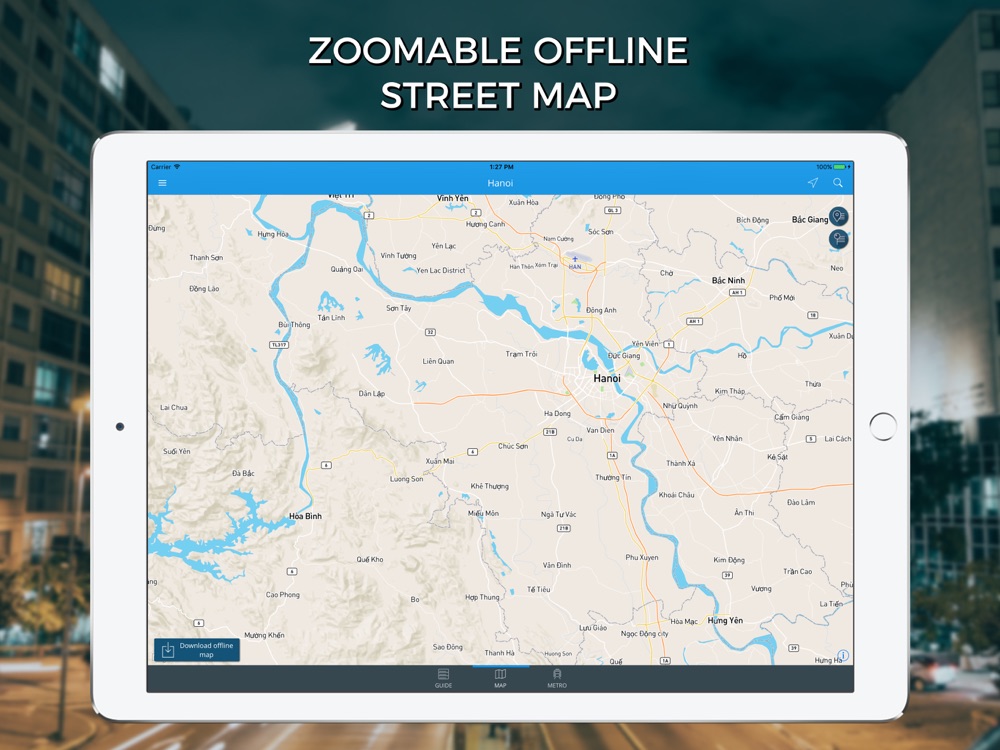Image resolution: width=1000 pixels, height=750 pixels.
Task: Open the search magnifier icon
Action: point(838,182)
